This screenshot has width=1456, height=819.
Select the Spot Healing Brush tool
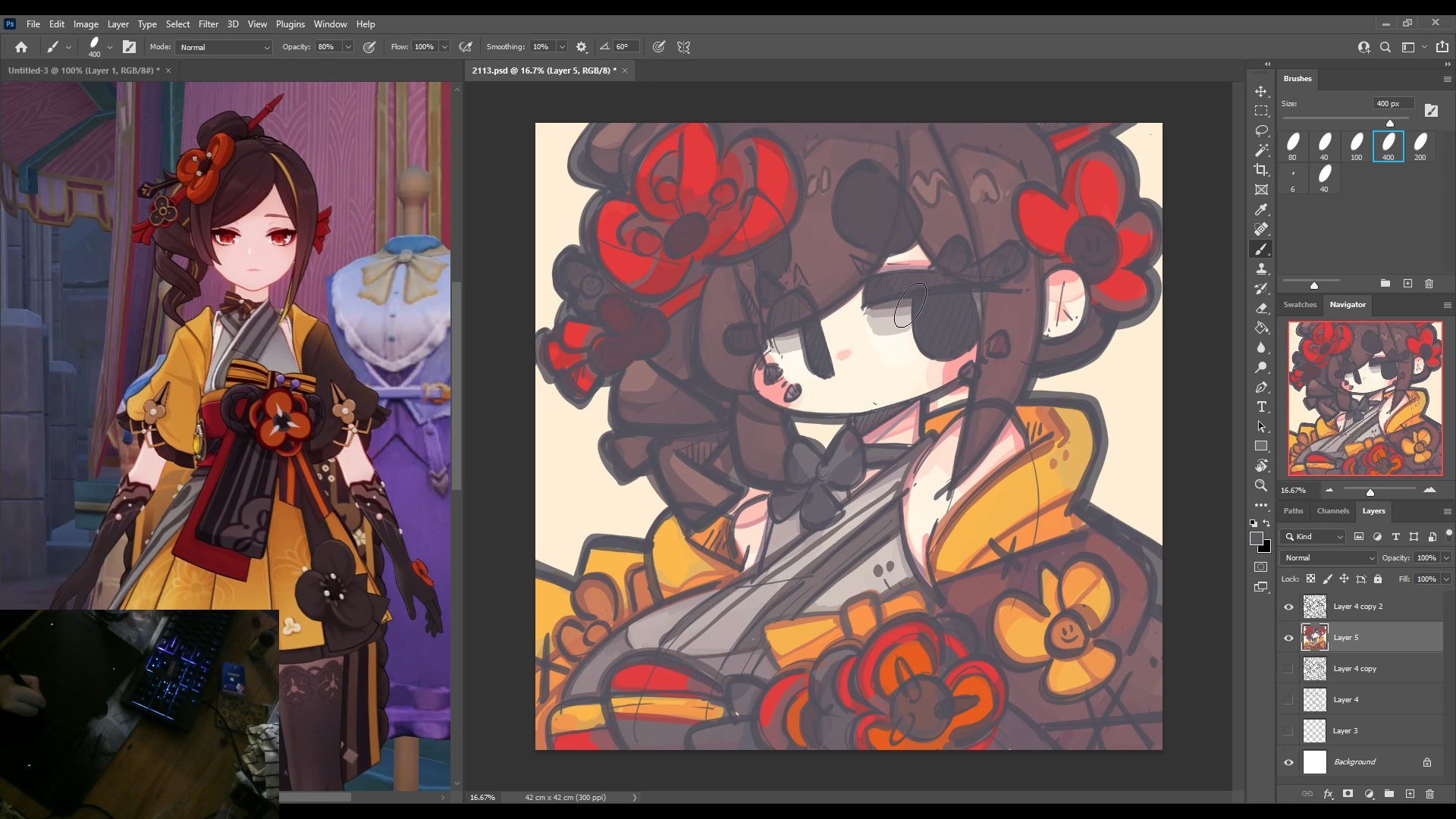pos(1261,229)
